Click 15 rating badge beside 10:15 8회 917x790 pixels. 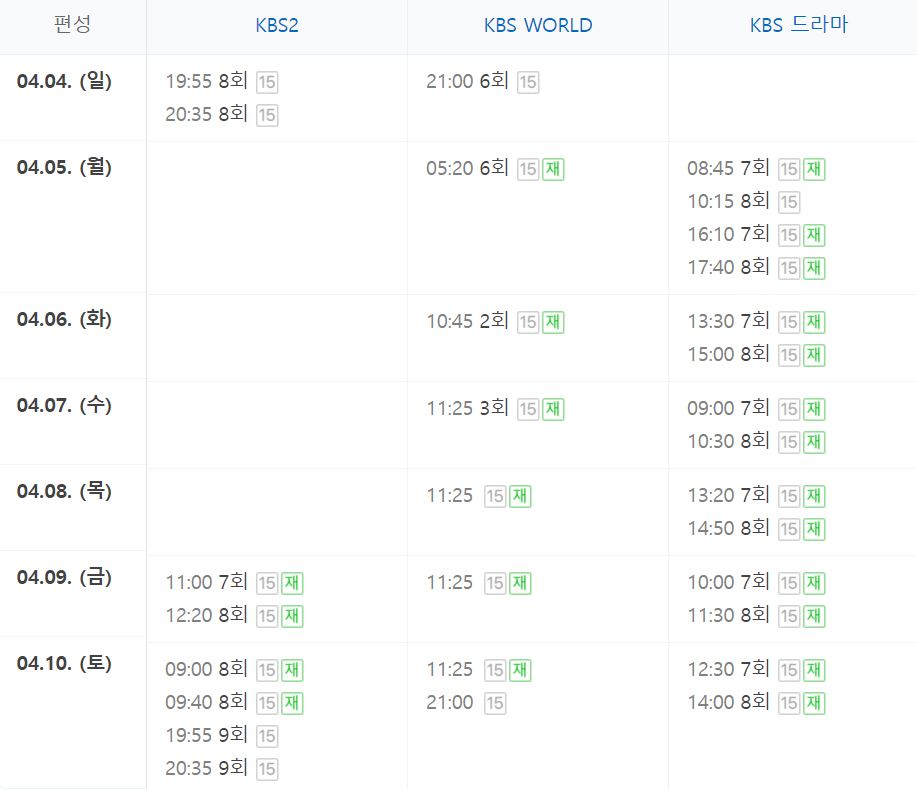point(789,202)
